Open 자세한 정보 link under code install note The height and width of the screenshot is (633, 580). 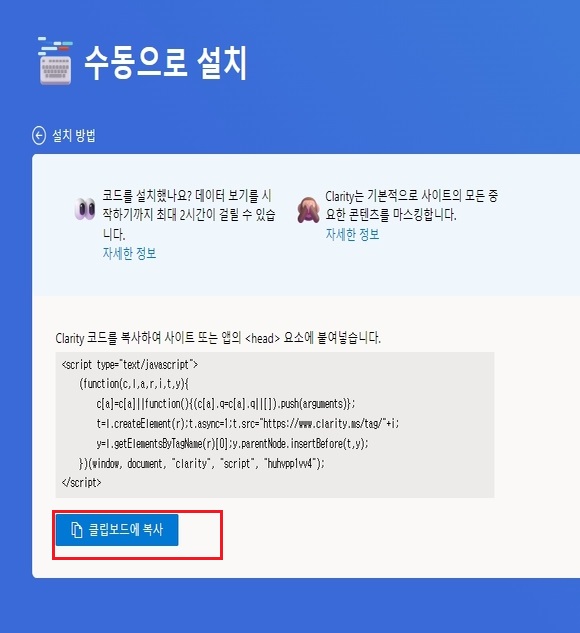pyautogui.click(x=129, y=254)
